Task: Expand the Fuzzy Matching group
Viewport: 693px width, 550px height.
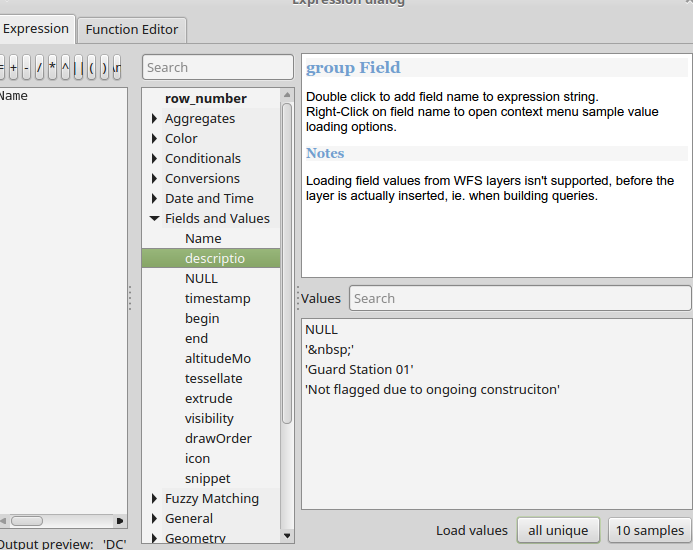Action: (154, 499)
